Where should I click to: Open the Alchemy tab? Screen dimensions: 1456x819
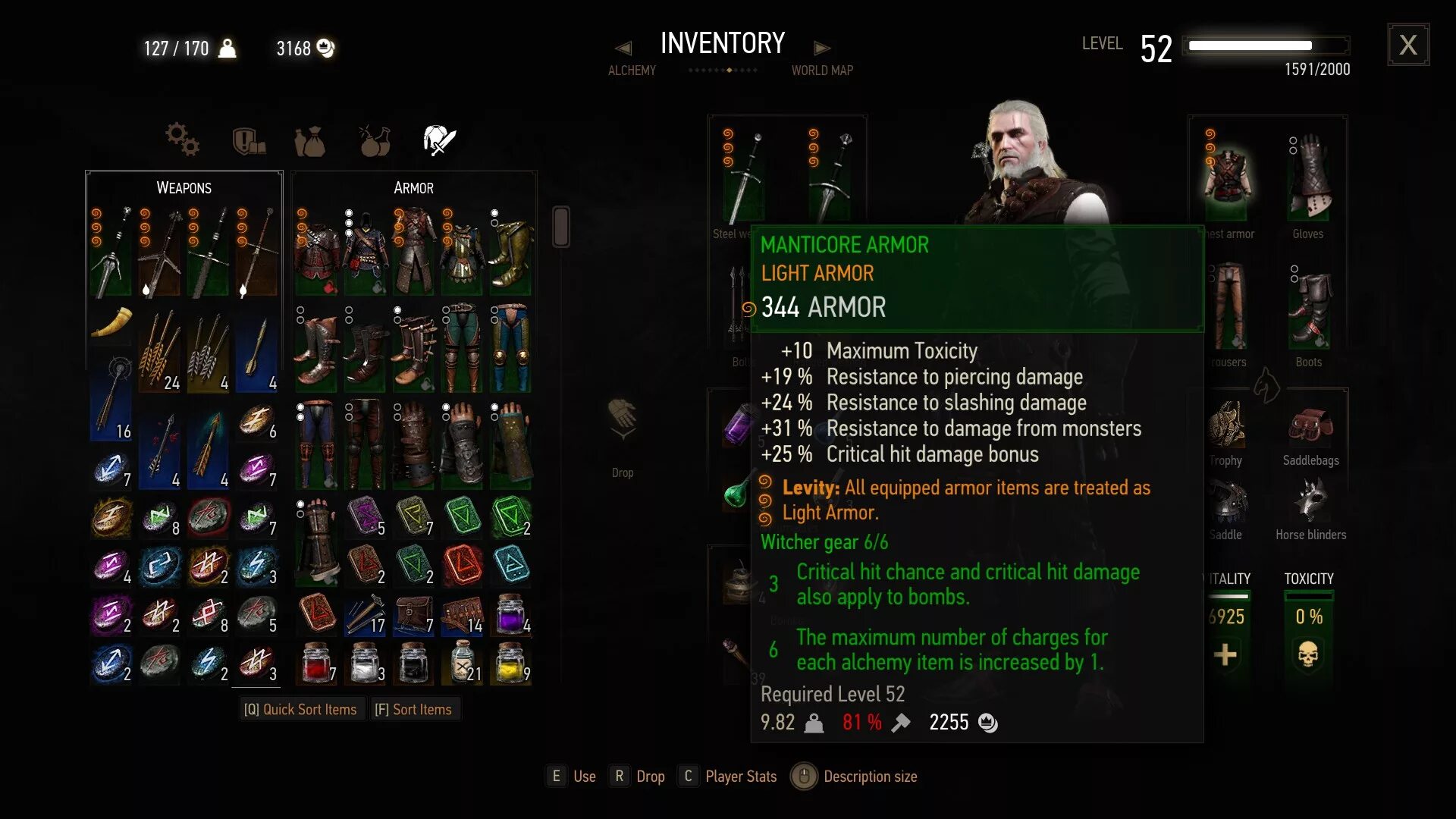632,71
